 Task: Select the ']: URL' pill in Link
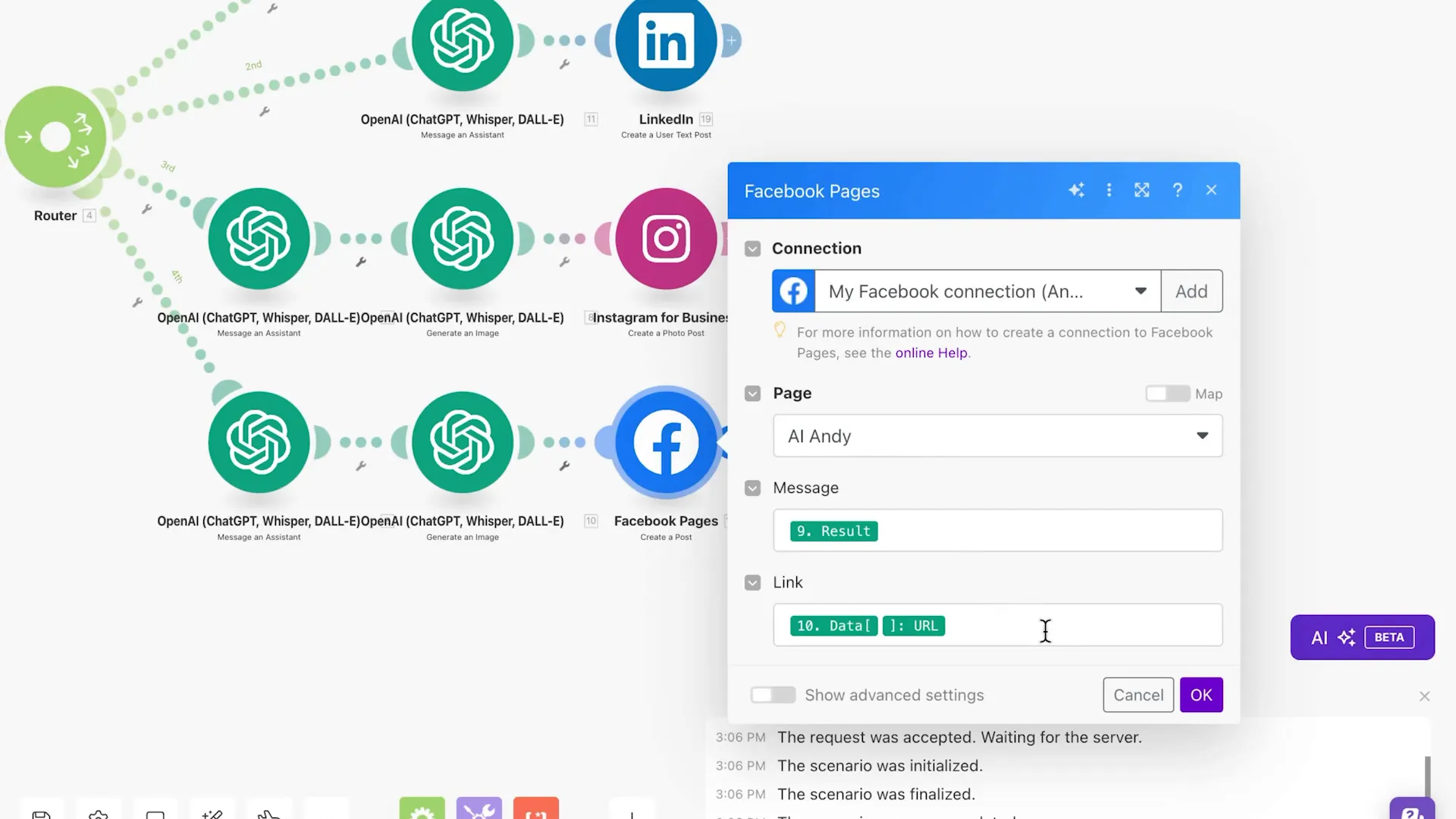[x=914, y=626]
